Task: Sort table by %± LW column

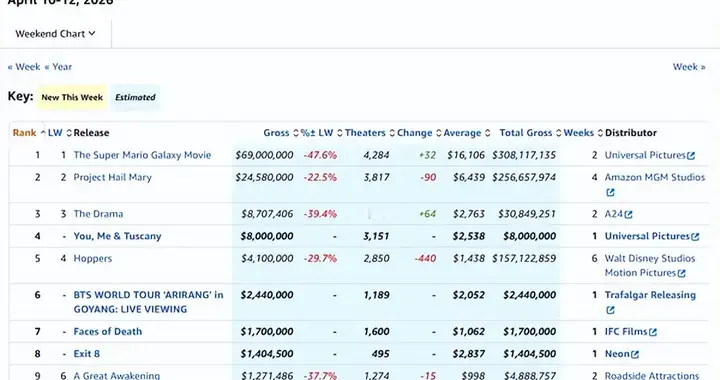Action: tap(321, 133)
